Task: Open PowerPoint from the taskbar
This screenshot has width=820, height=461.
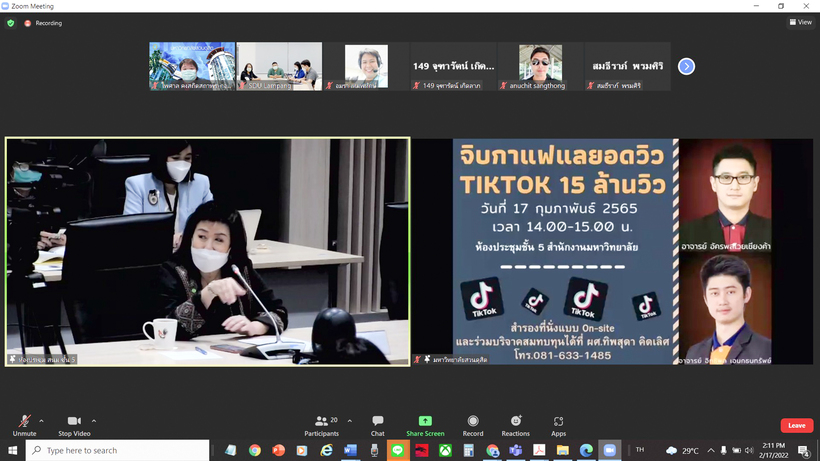Action: pyautogui.click(x=278, y=450)
